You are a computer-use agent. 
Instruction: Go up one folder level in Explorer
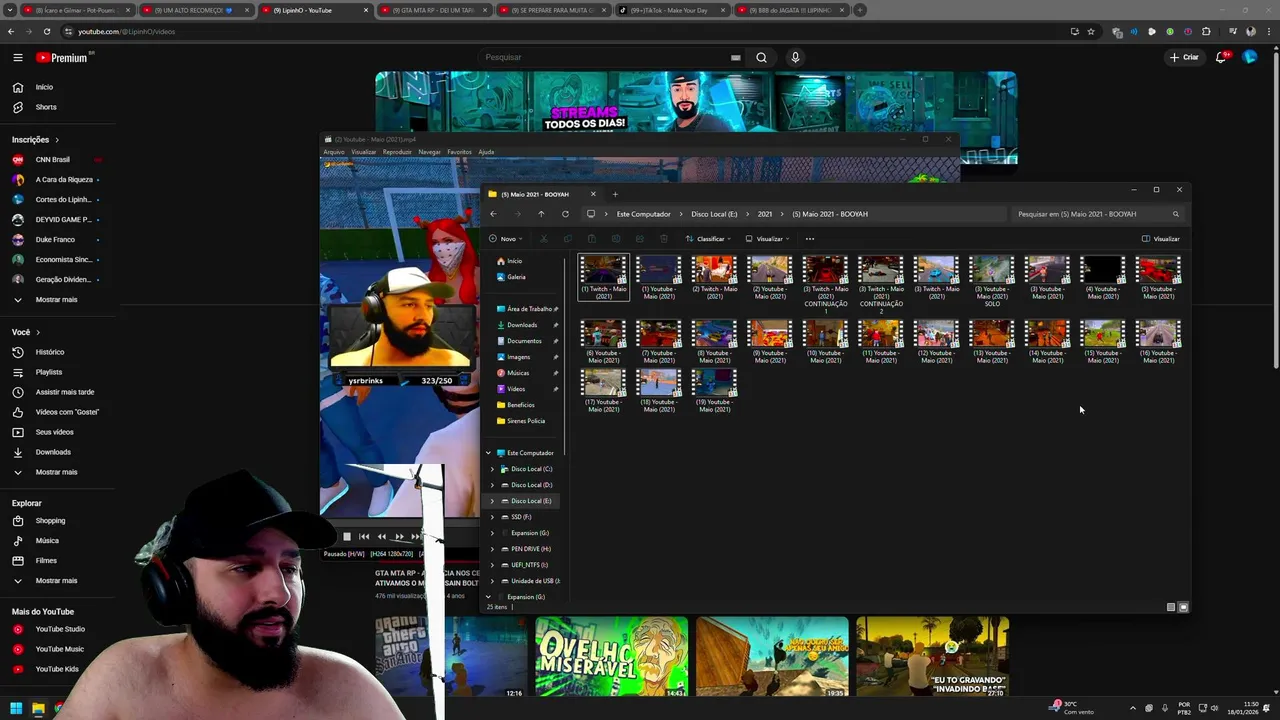[541, 214]
